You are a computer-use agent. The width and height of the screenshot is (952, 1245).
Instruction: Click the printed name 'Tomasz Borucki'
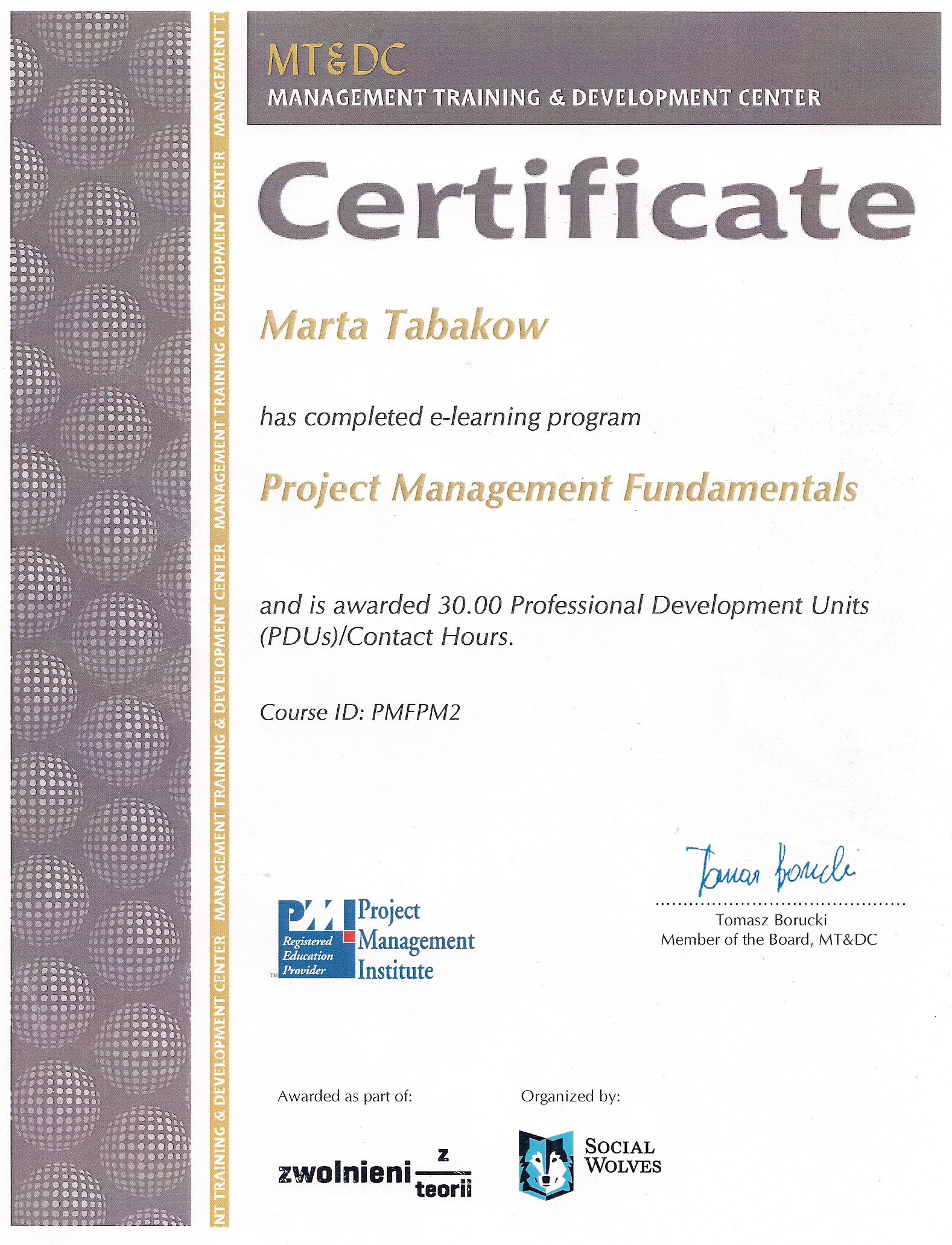click(x=771, y=920)
